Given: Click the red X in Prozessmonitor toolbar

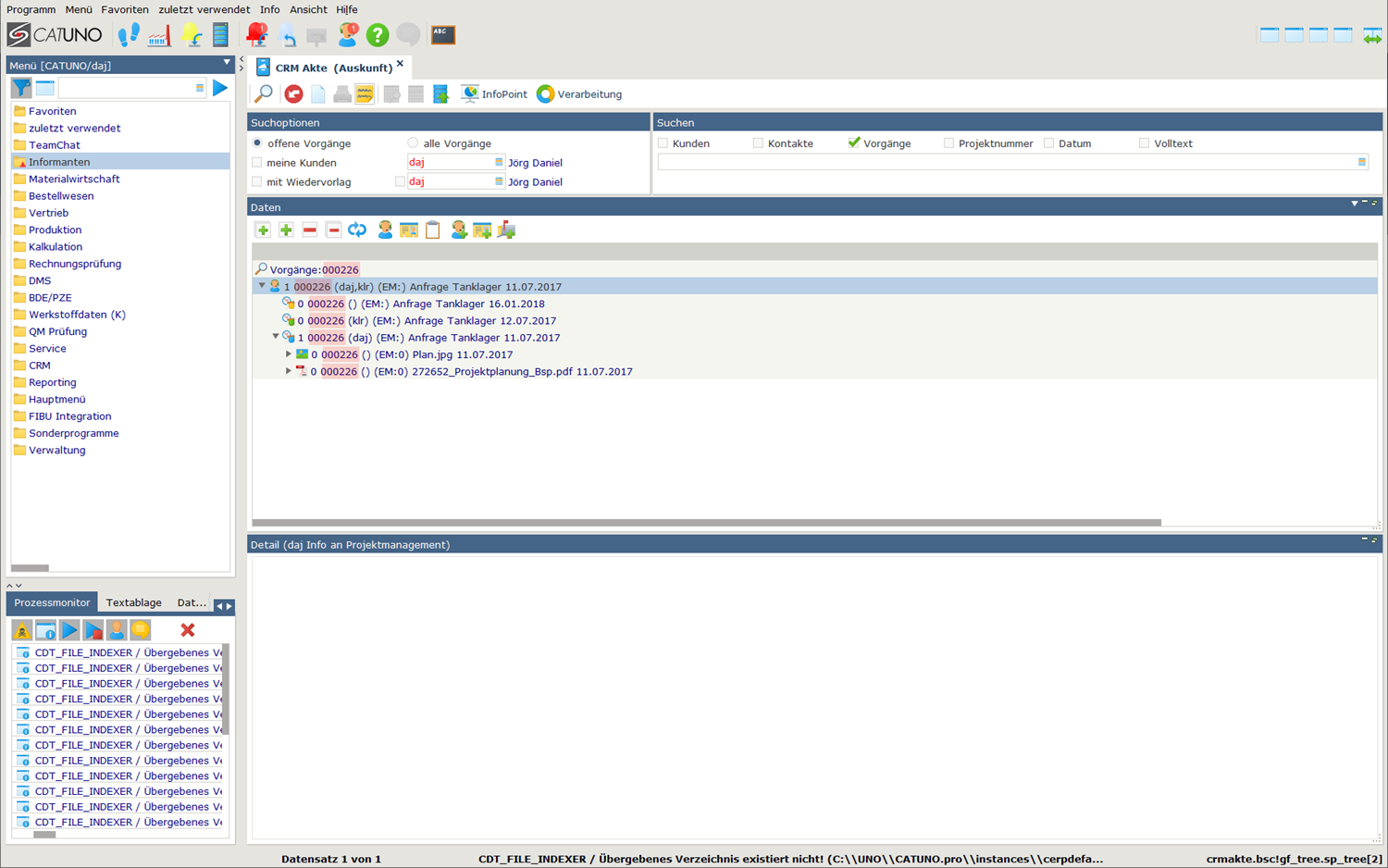Looking at the screenshot, I should coord(188,630).
